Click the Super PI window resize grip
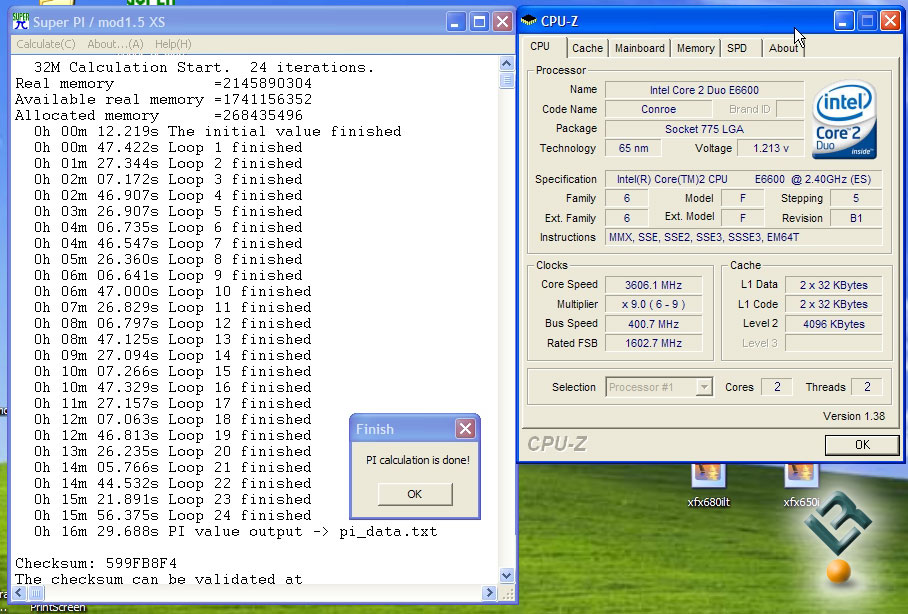908x614 pixels. [x=507, y=593]
